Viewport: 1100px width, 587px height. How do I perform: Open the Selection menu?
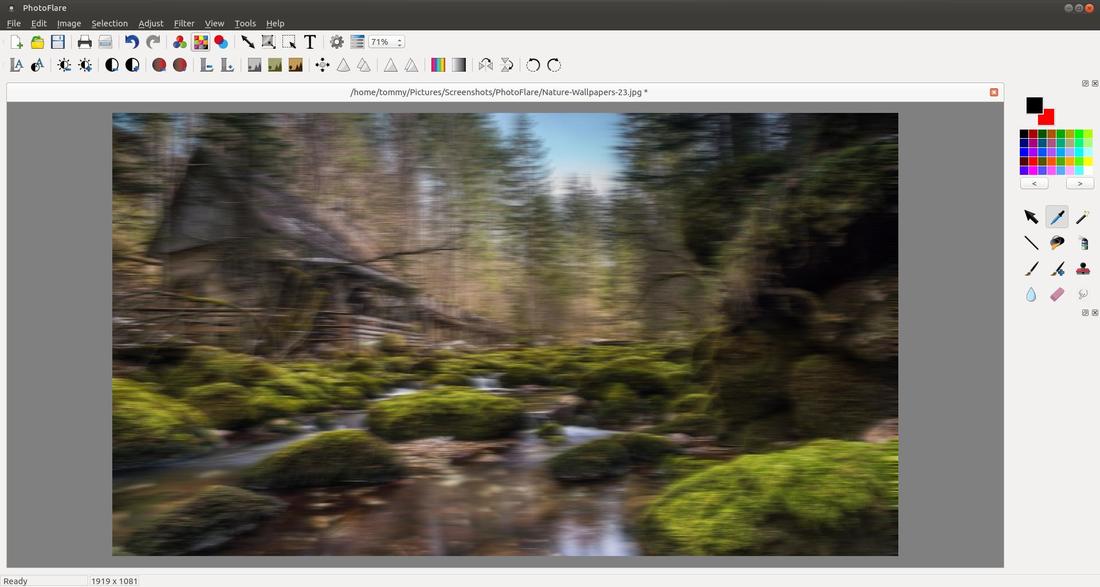coord(109,23)
